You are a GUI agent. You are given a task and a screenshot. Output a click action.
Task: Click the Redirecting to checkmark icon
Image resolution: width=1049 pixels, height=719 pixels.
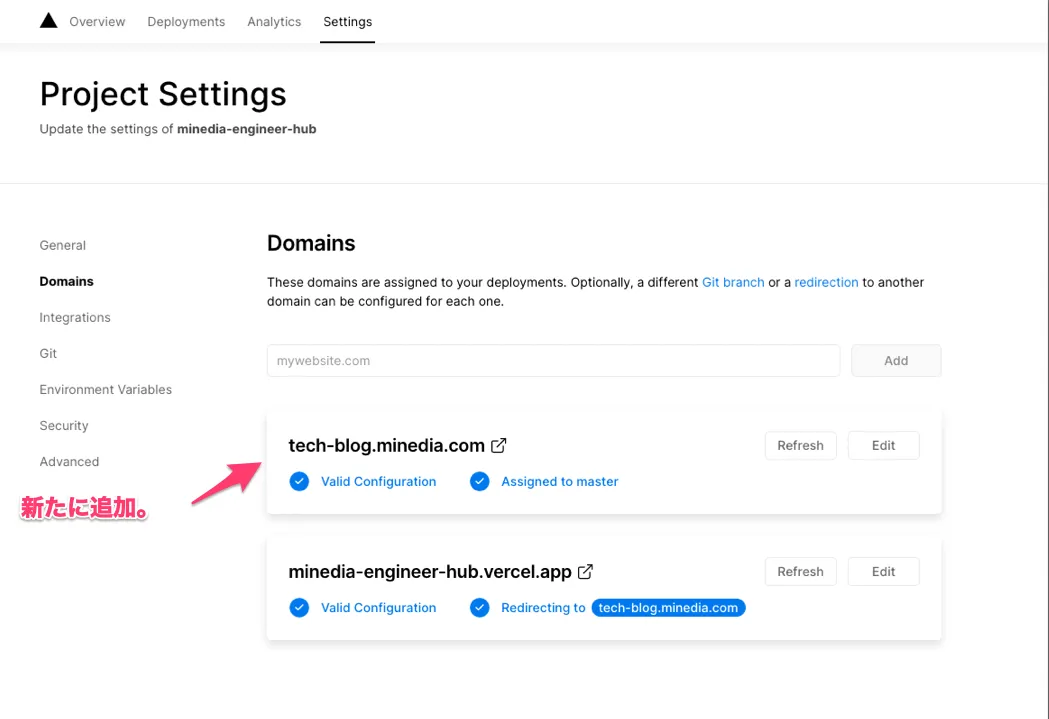[x=480, y=608]
